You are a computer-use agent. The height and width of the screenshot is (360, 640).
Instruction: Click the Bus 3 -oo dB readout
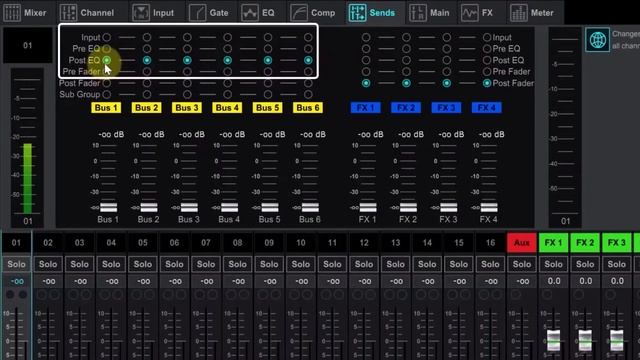191,134
